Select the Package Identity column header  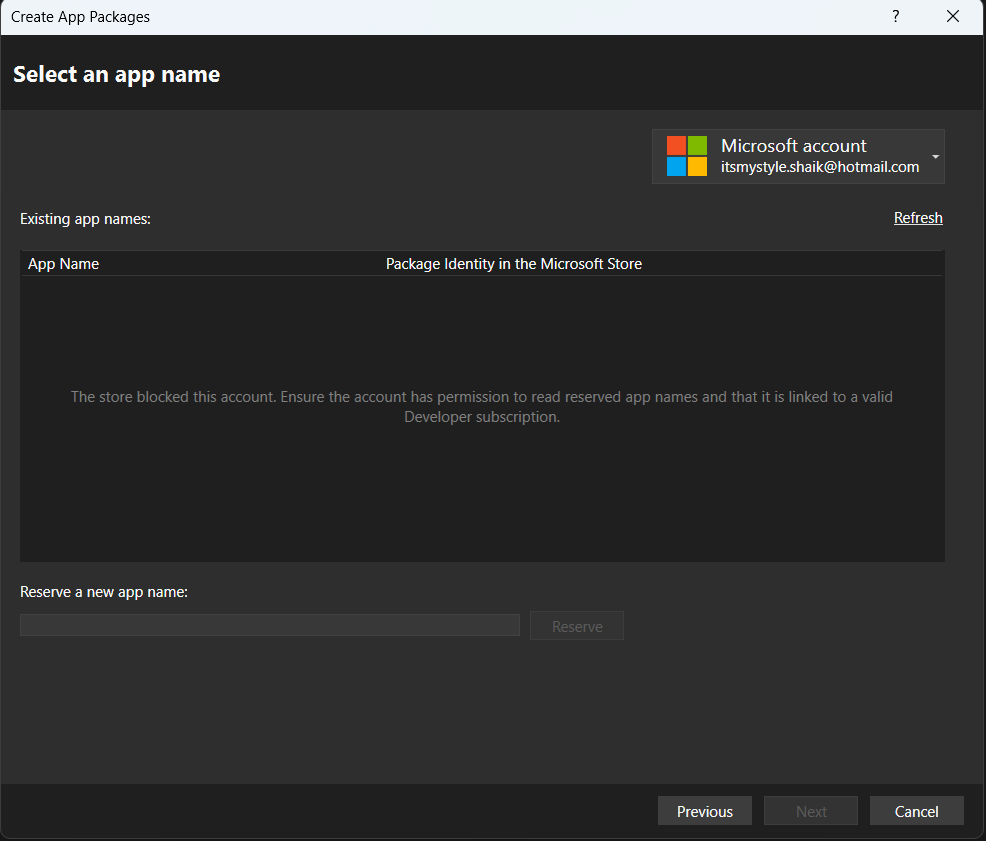click(513, 263)
